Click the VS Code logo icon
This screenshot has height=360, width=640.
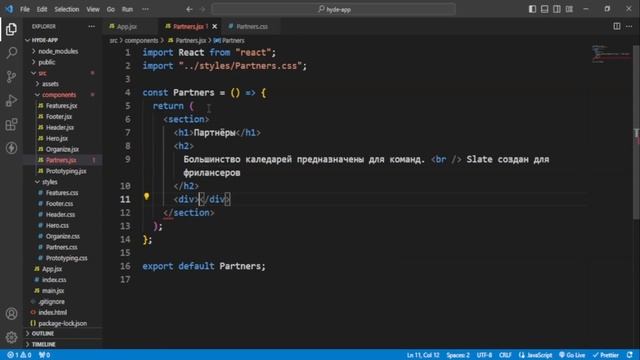pyautogui.click(x=9, y=9)
